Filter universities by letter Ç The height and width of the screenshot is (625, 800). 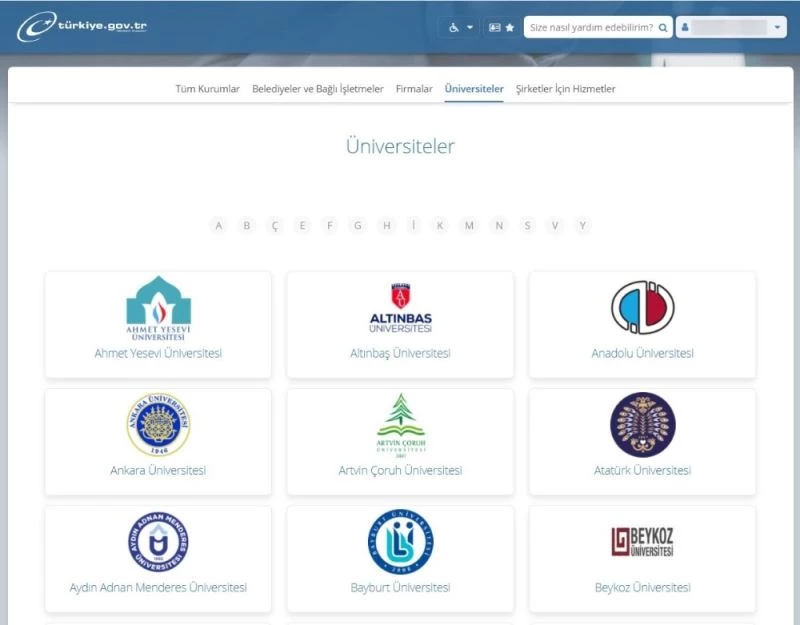[275, 226]
